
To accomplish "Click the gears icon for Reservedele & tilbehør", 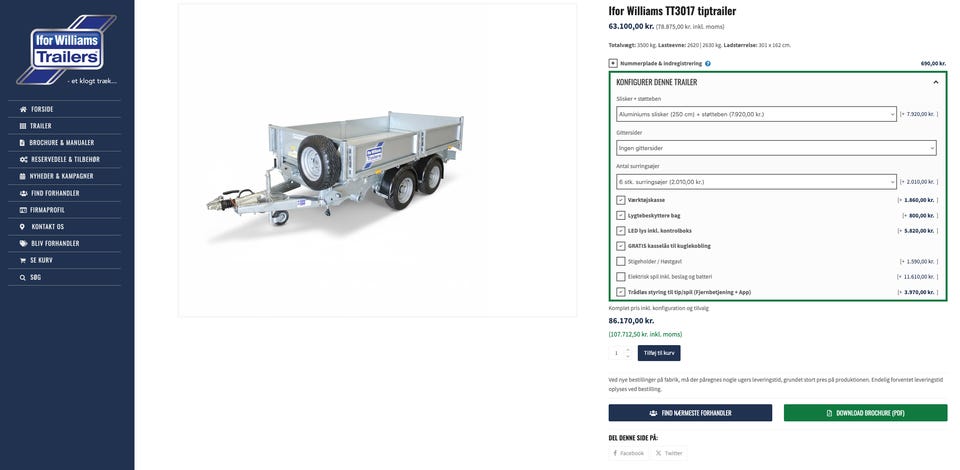I will (x=23, y=159).
